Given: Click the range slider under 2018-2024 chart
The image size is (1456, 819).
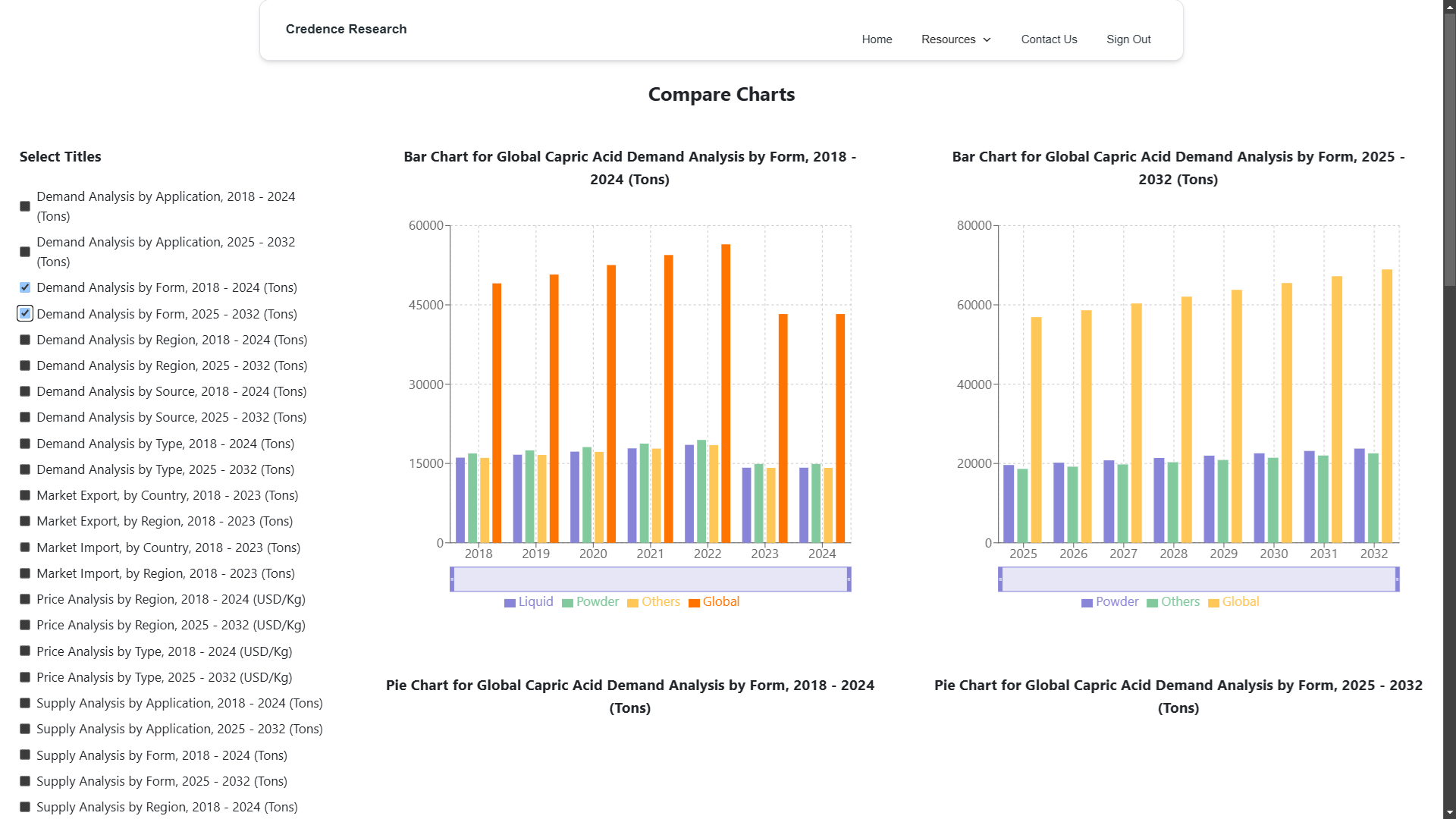Looking at the screenshot, I should pyautogui.click(x=650, y=579).
